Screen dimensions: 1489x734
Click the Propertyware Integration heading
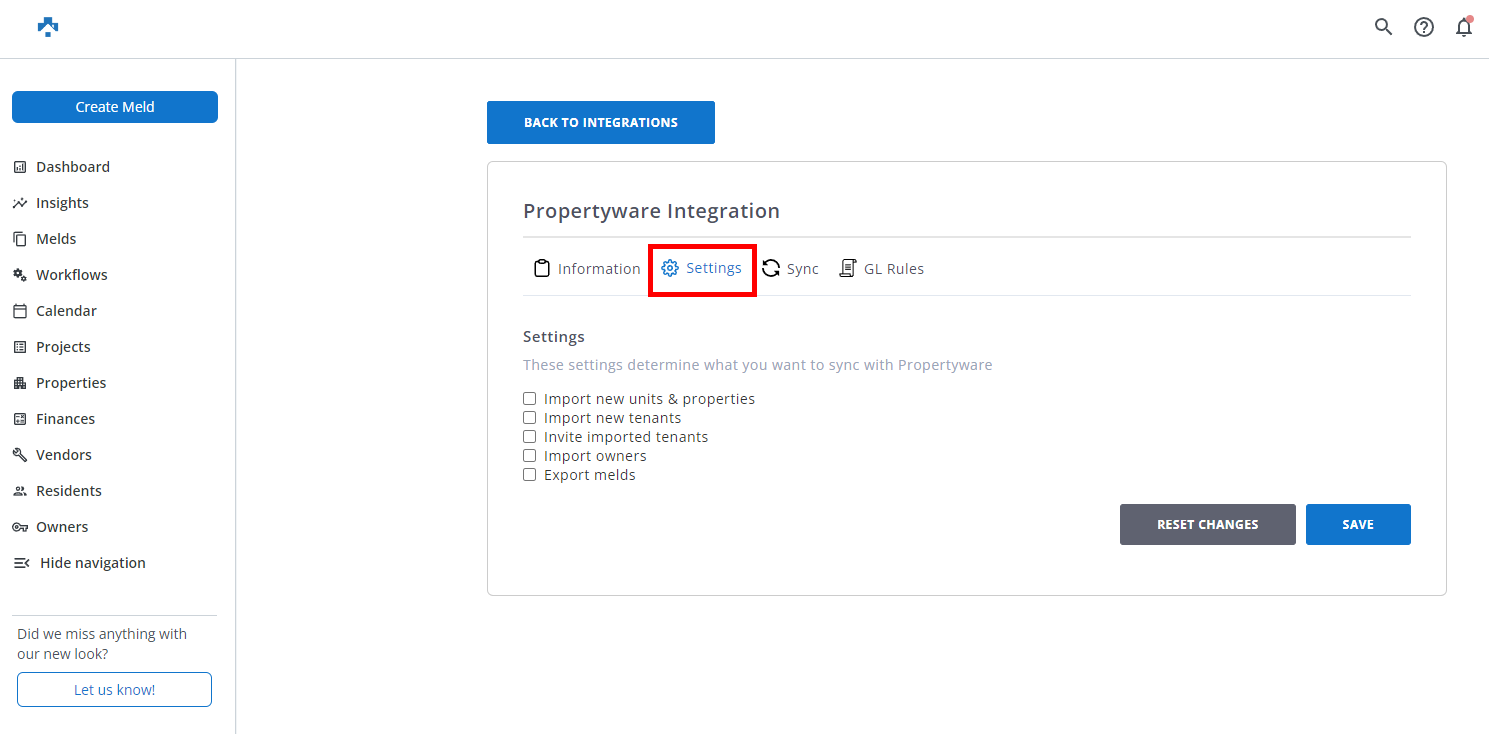[x=651, y=211]
